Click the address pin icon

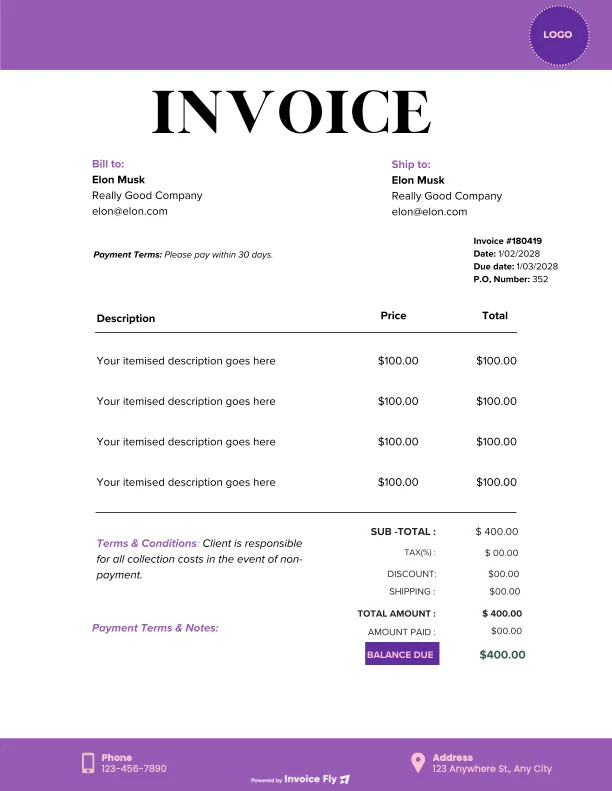tap(418, 763)
